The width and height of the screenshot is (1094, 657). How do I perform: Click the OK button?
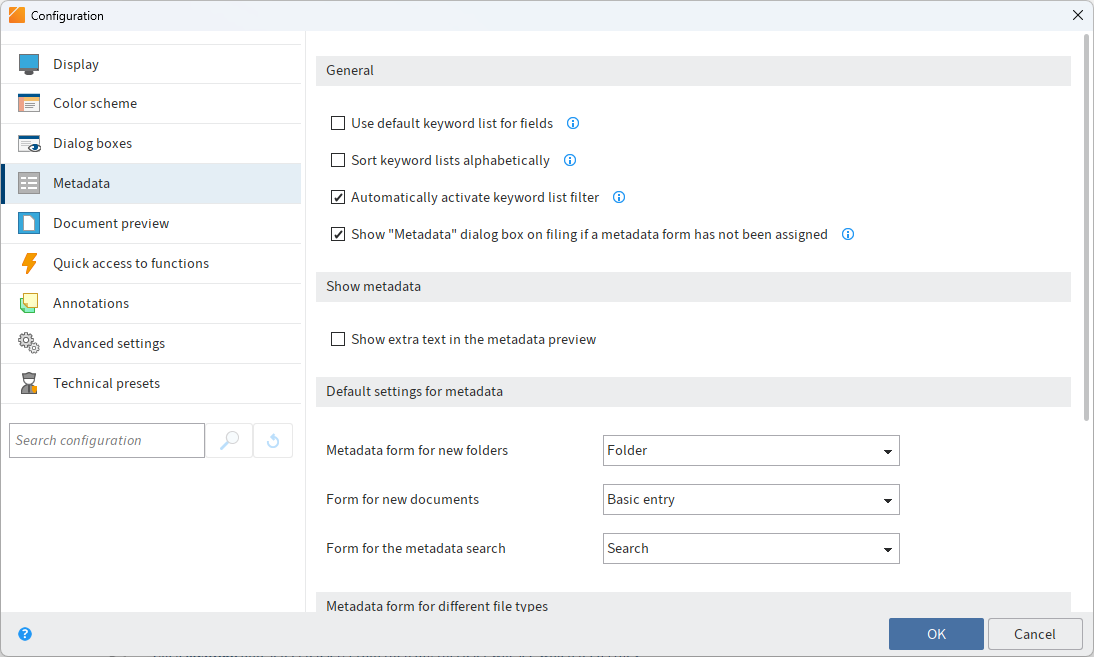click(x=935, y=633)
